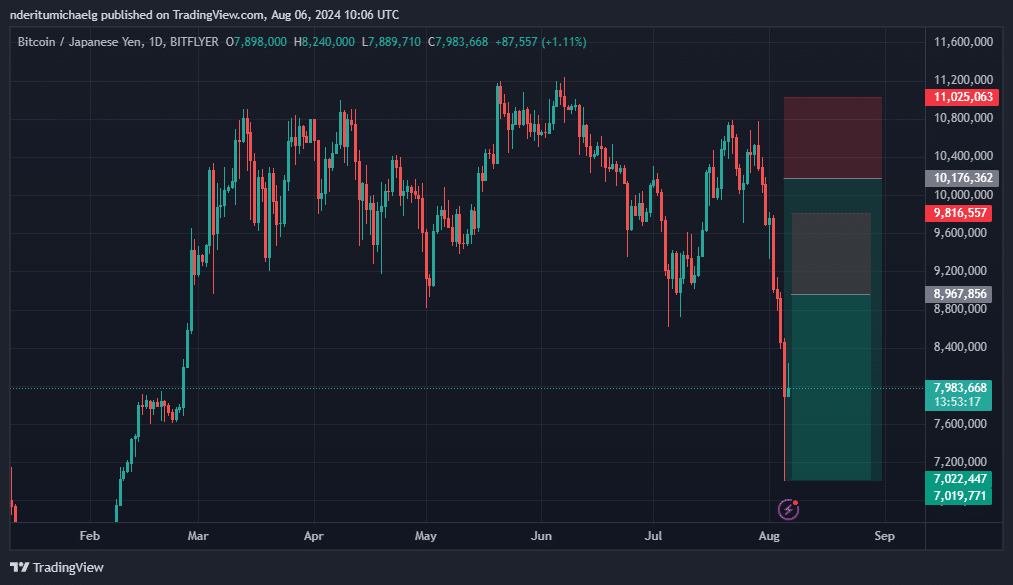
Task: Click the published-on header caption text
Action: 204,14
